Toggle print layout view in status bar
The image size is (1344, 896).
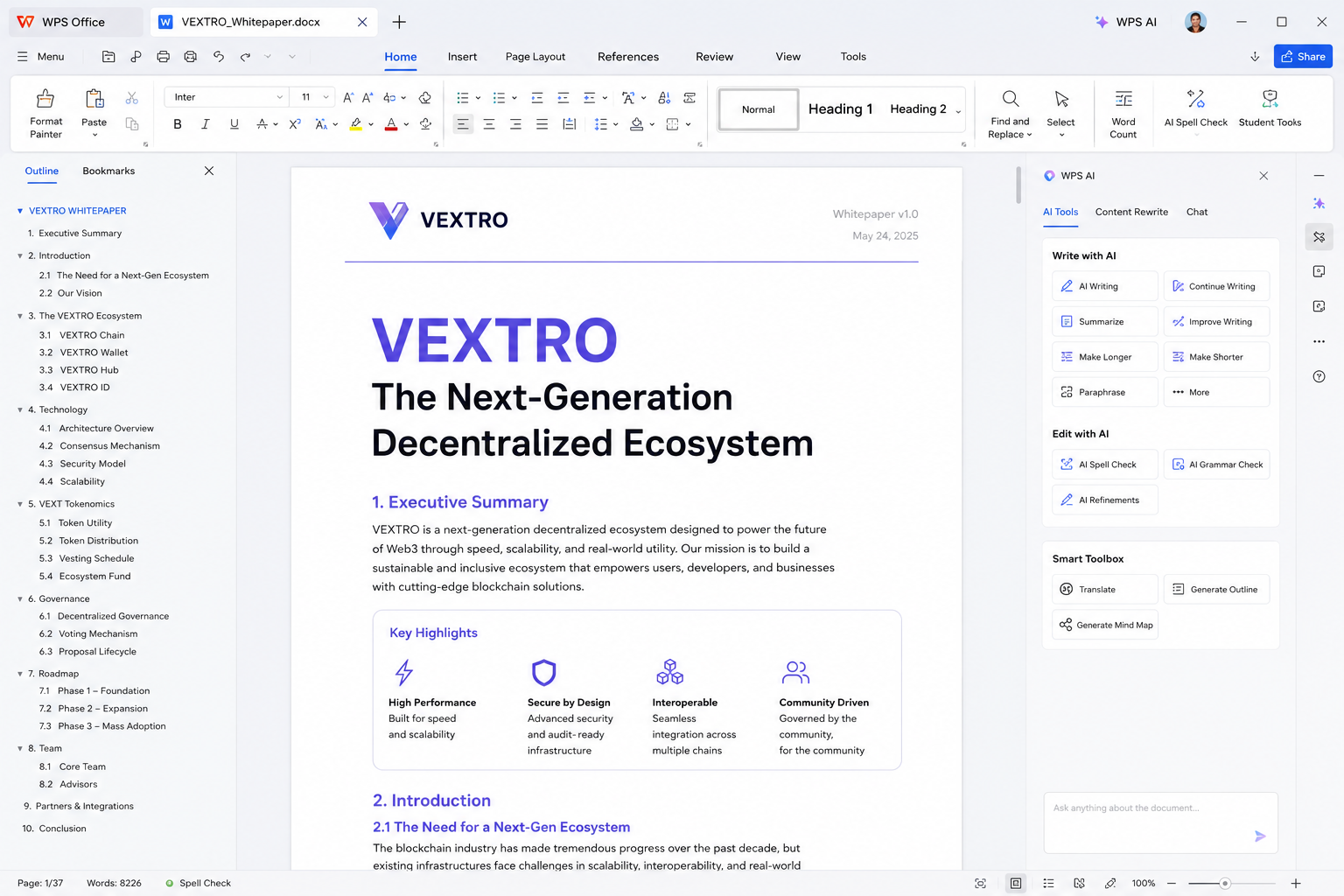pyautogui.click(x=1015, y=884)
